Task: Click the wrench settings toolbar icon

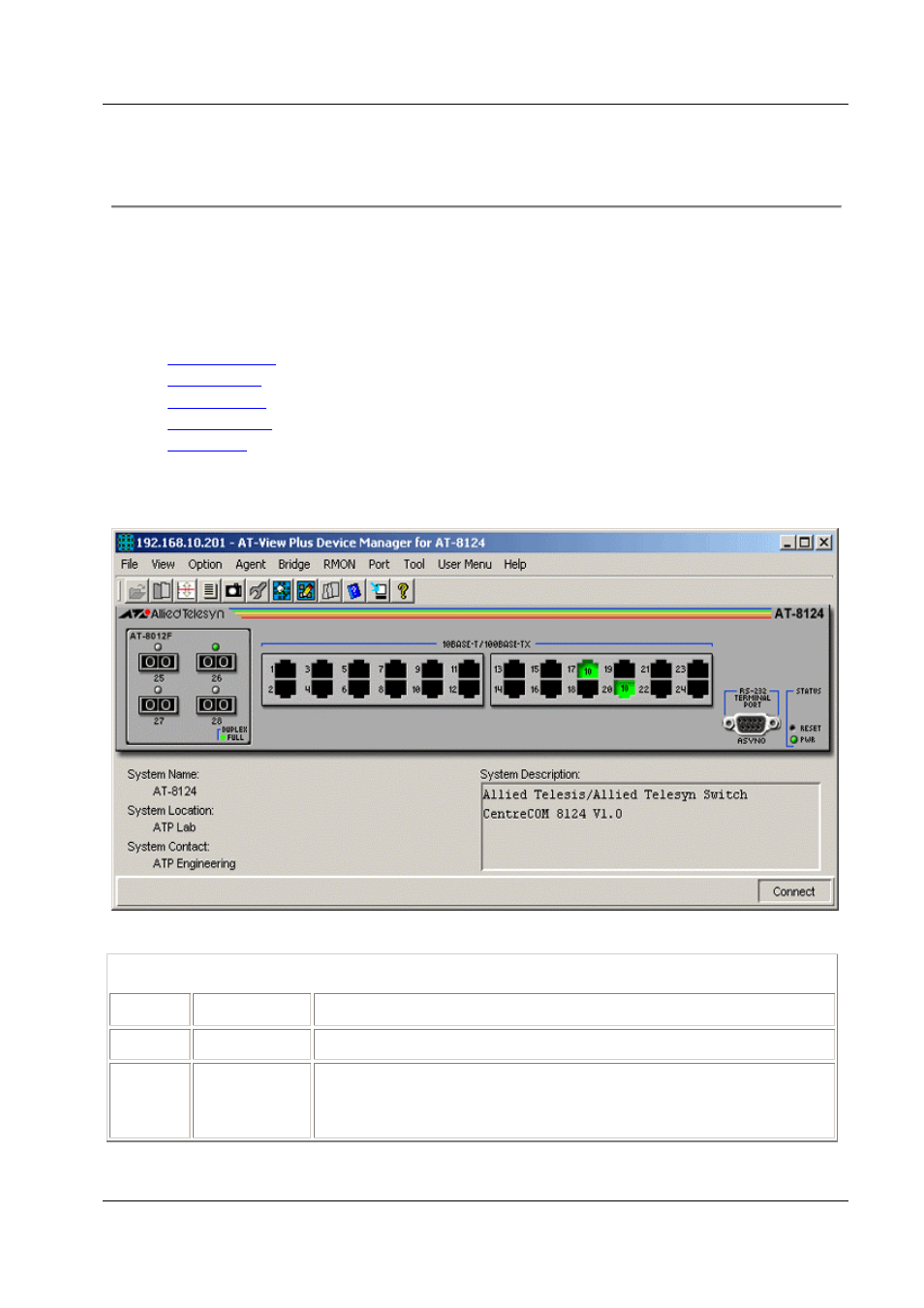Action: pyautogui.click(x=258, y=590)
